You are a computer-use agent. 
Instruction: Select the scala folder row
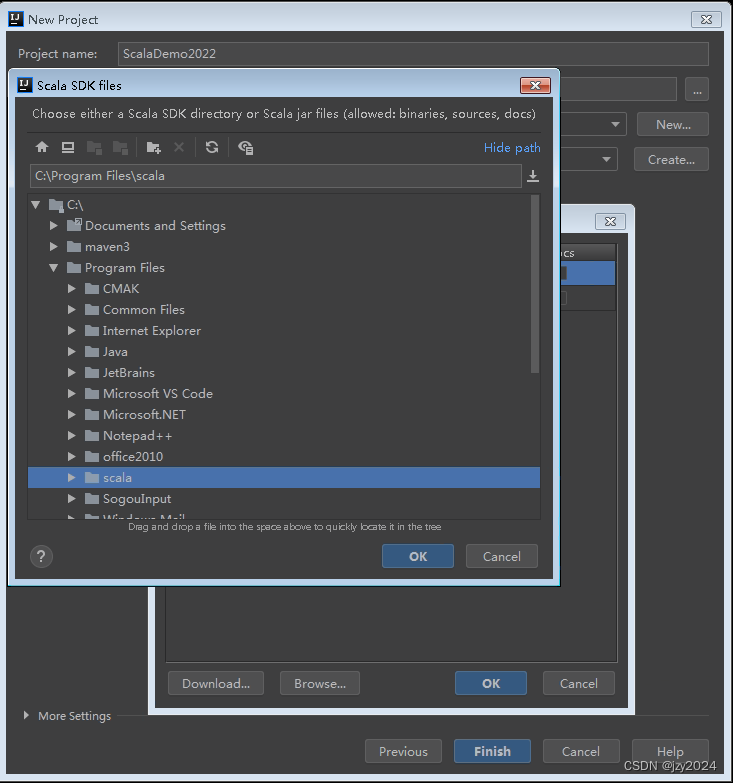[x=284, y=477]
